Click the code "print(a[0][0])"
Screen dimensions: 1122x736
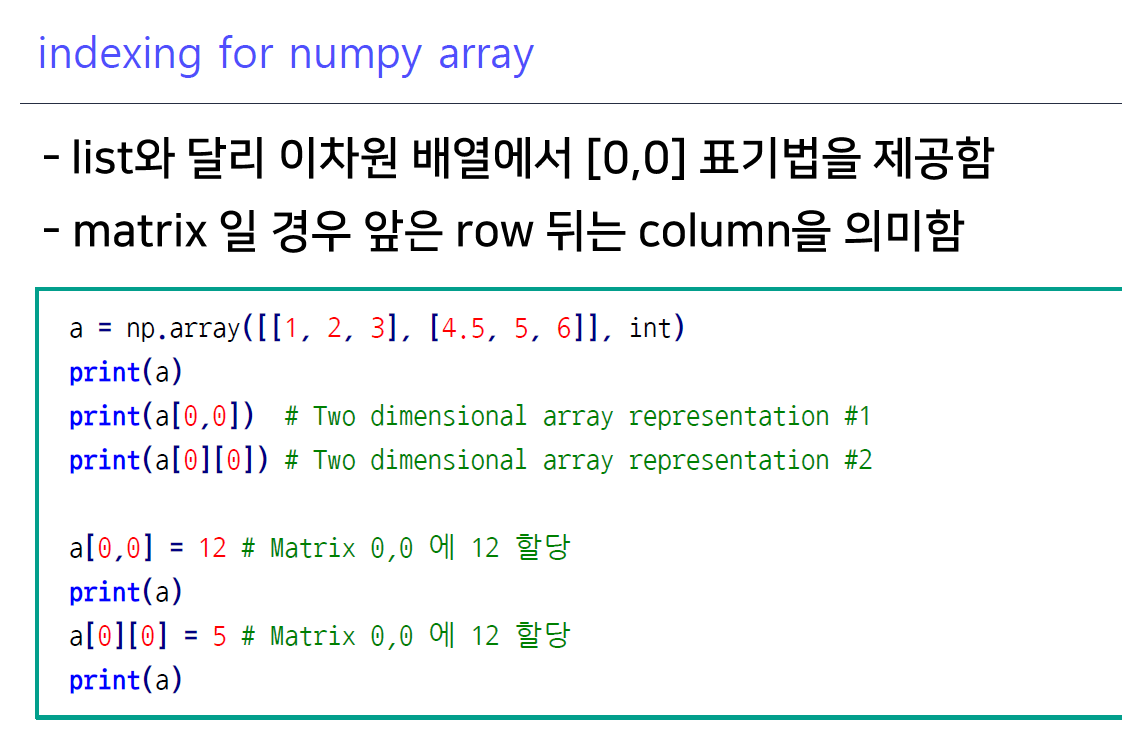tap(169, 460)
